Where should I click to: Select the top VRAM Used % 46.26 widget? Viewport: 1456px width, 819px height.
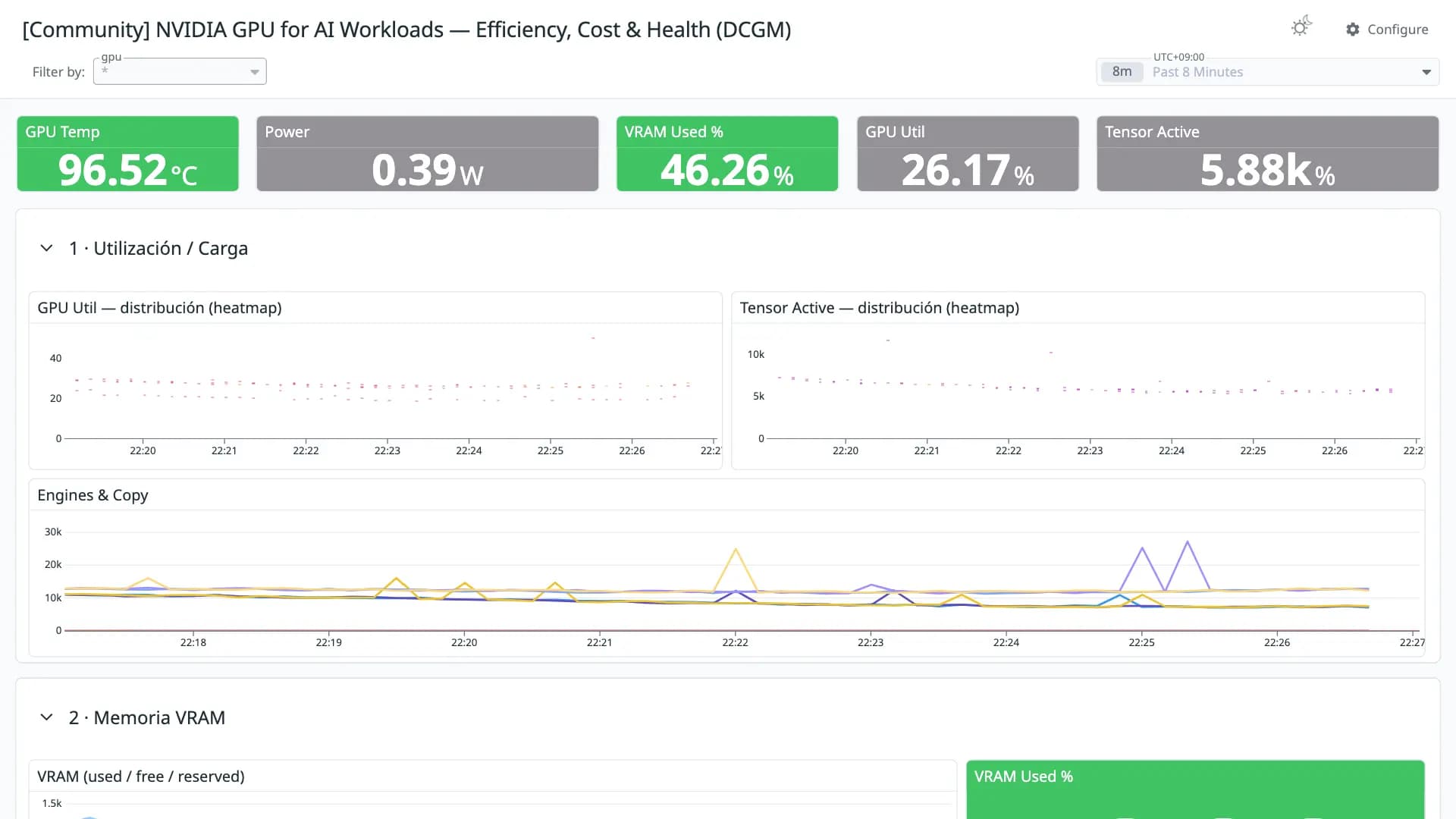click(727, 153)
